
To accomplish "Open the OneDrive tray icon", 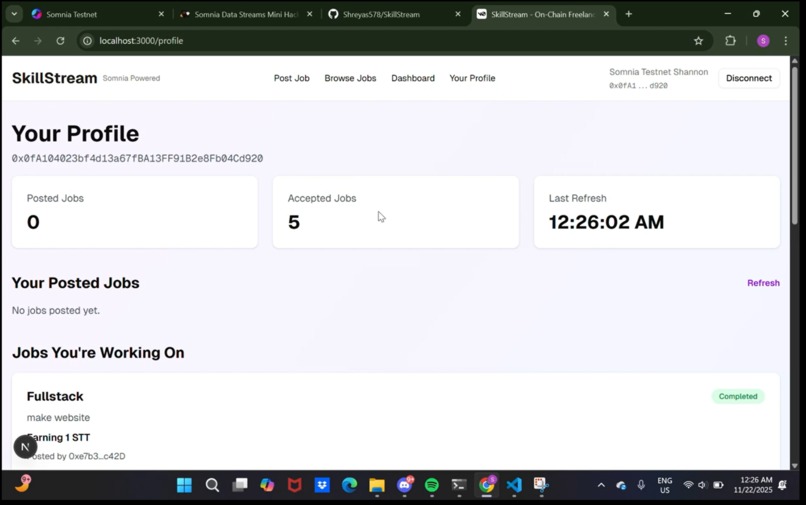I will (621, 485).
